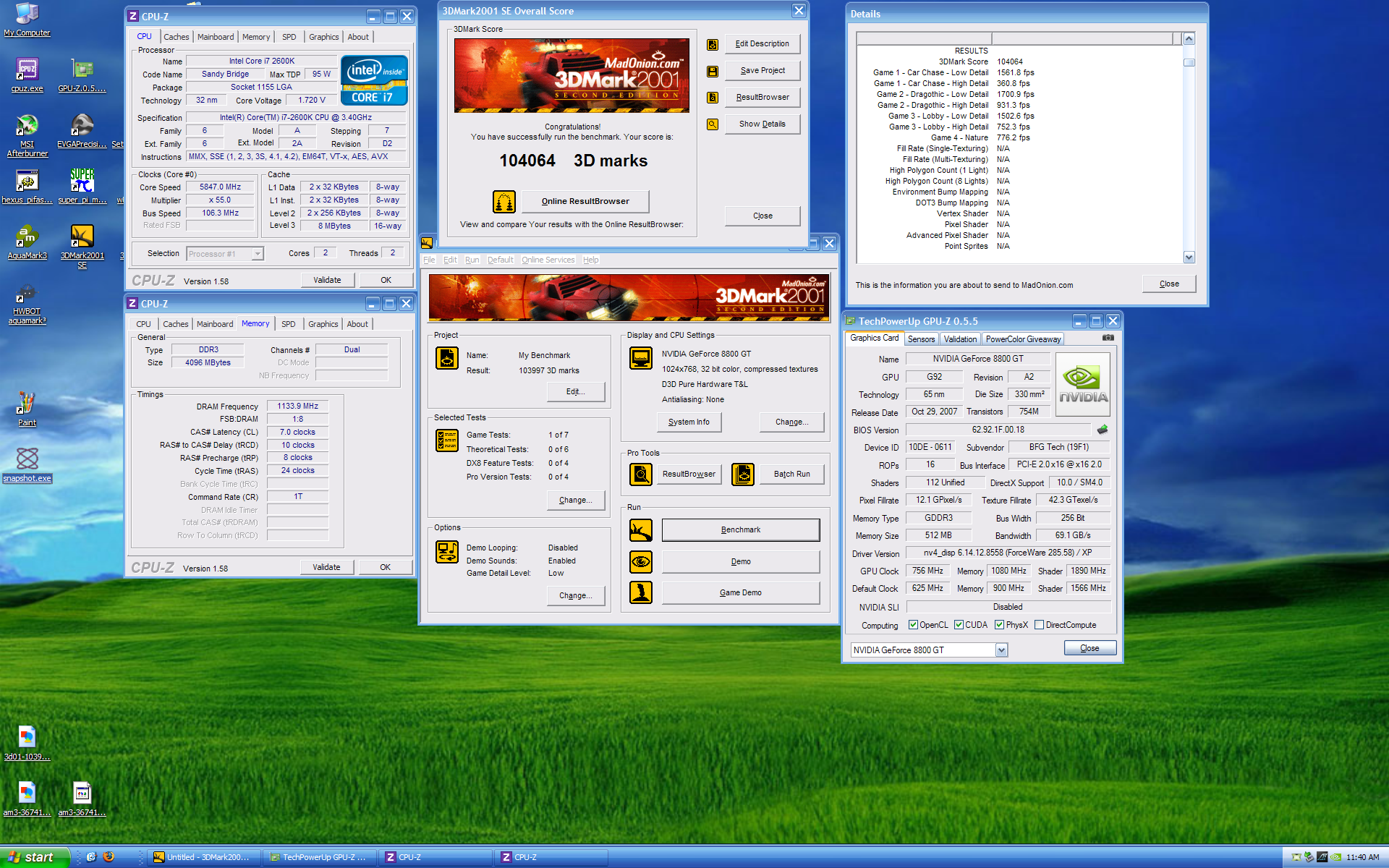
Task: Click Firefox quick launch icon
Action: (109, 857)
